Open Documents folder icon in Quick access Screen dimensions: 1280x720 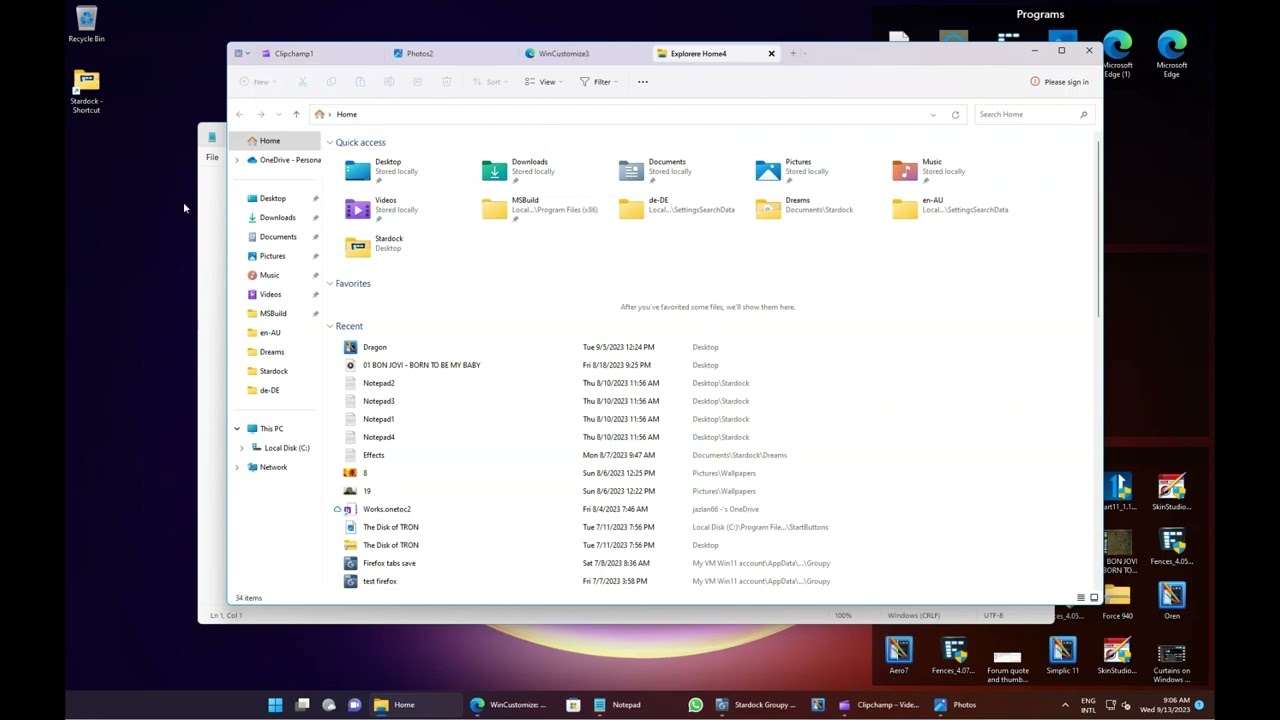coord(631,170)
